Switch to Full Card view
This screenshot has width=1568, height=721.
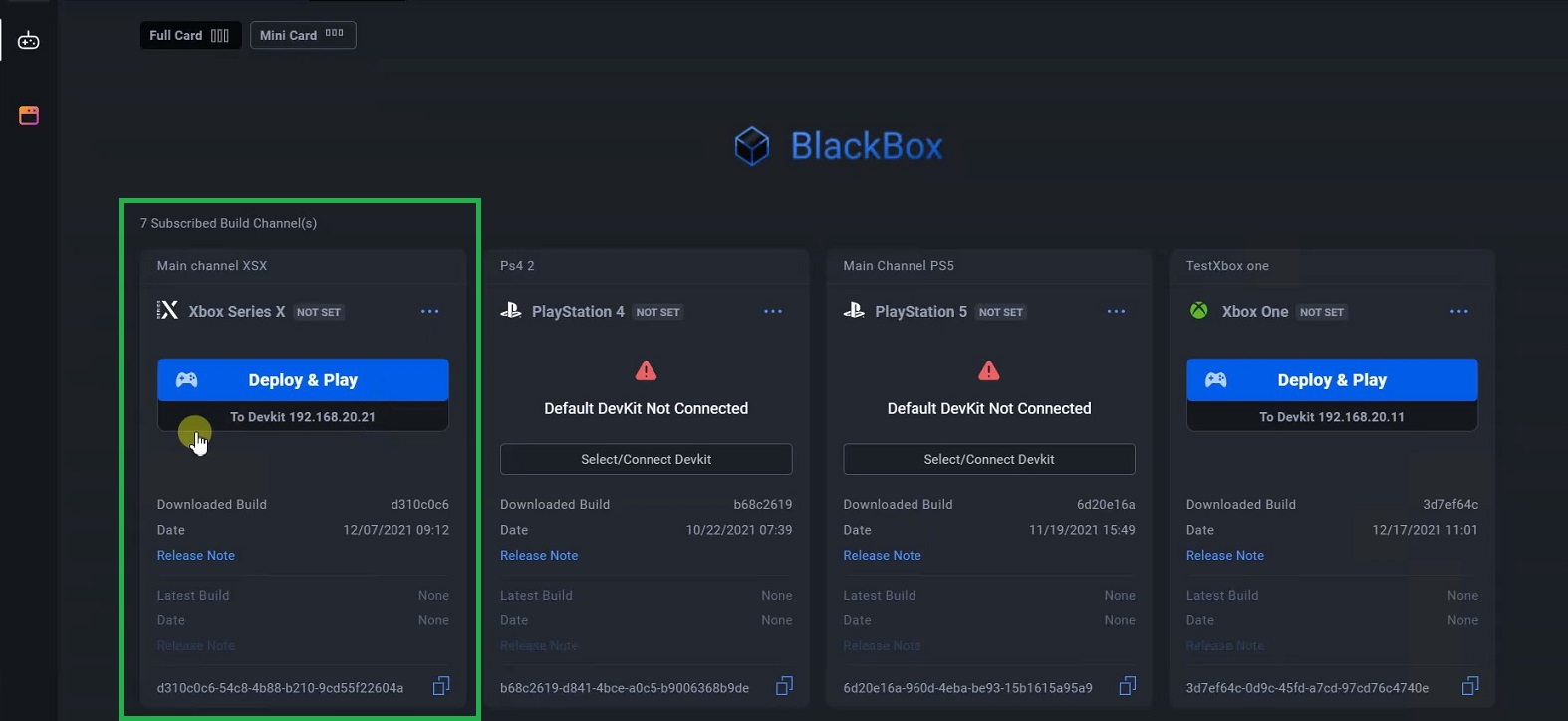190,35
